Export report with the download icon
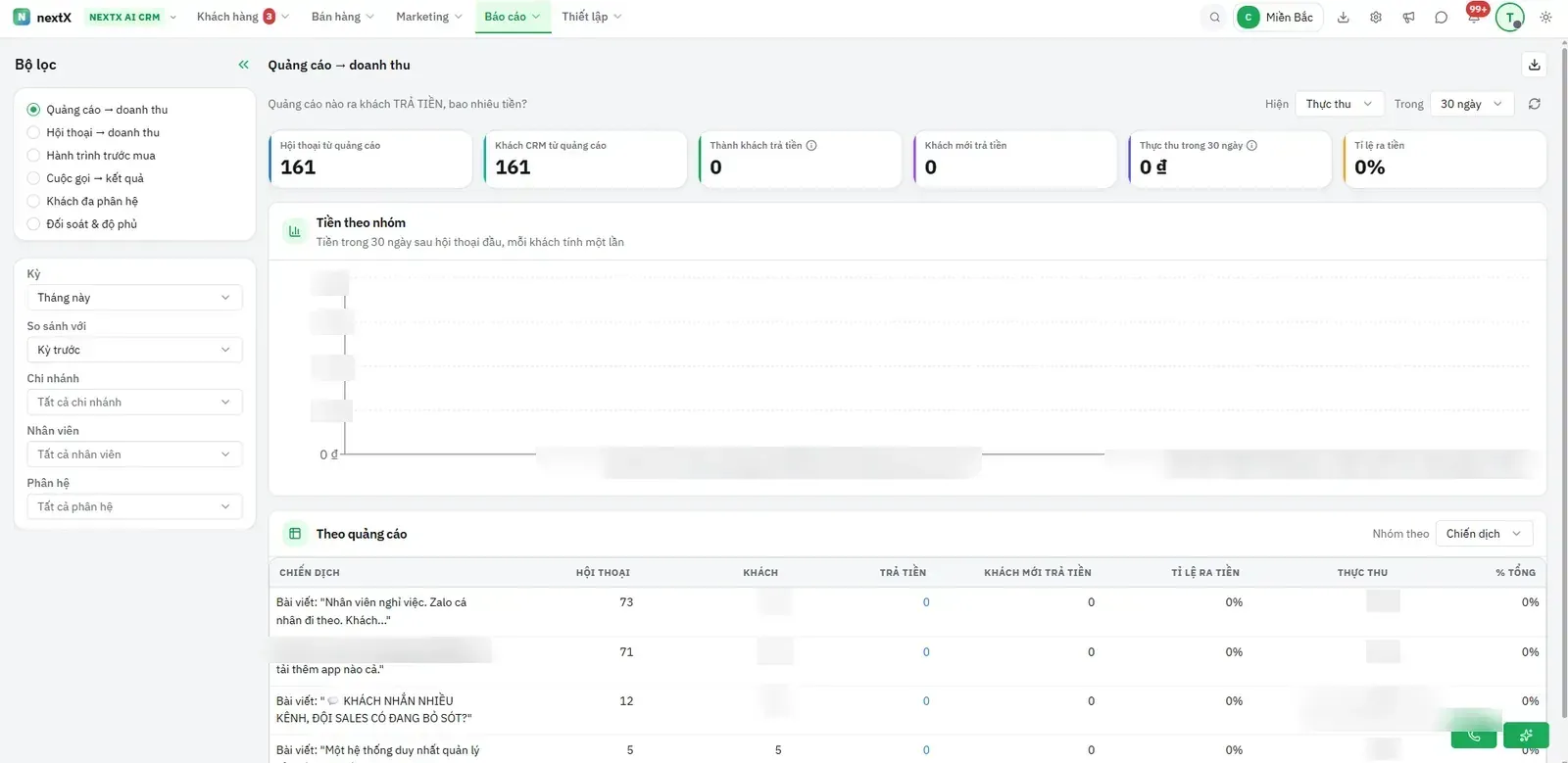This screenshot has width=1568, height=763. [x=1535, y=65]
